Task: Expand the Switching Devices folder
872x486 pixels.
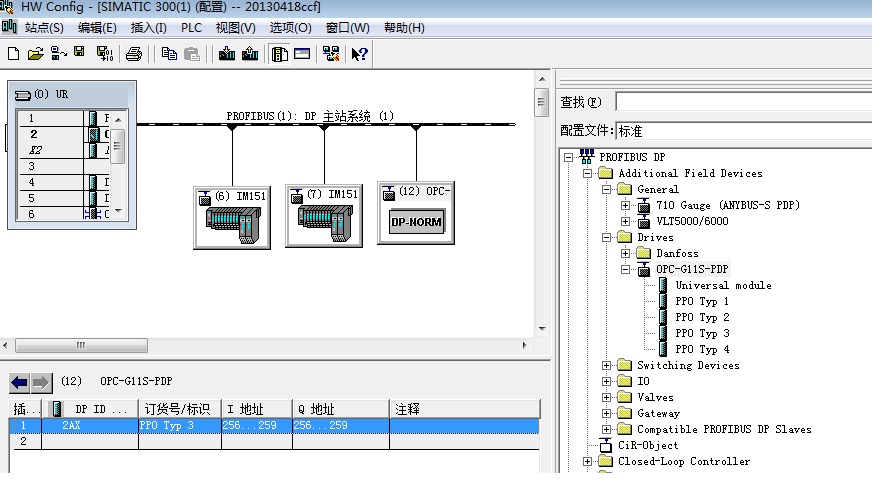Action: (x=607, y=365)
